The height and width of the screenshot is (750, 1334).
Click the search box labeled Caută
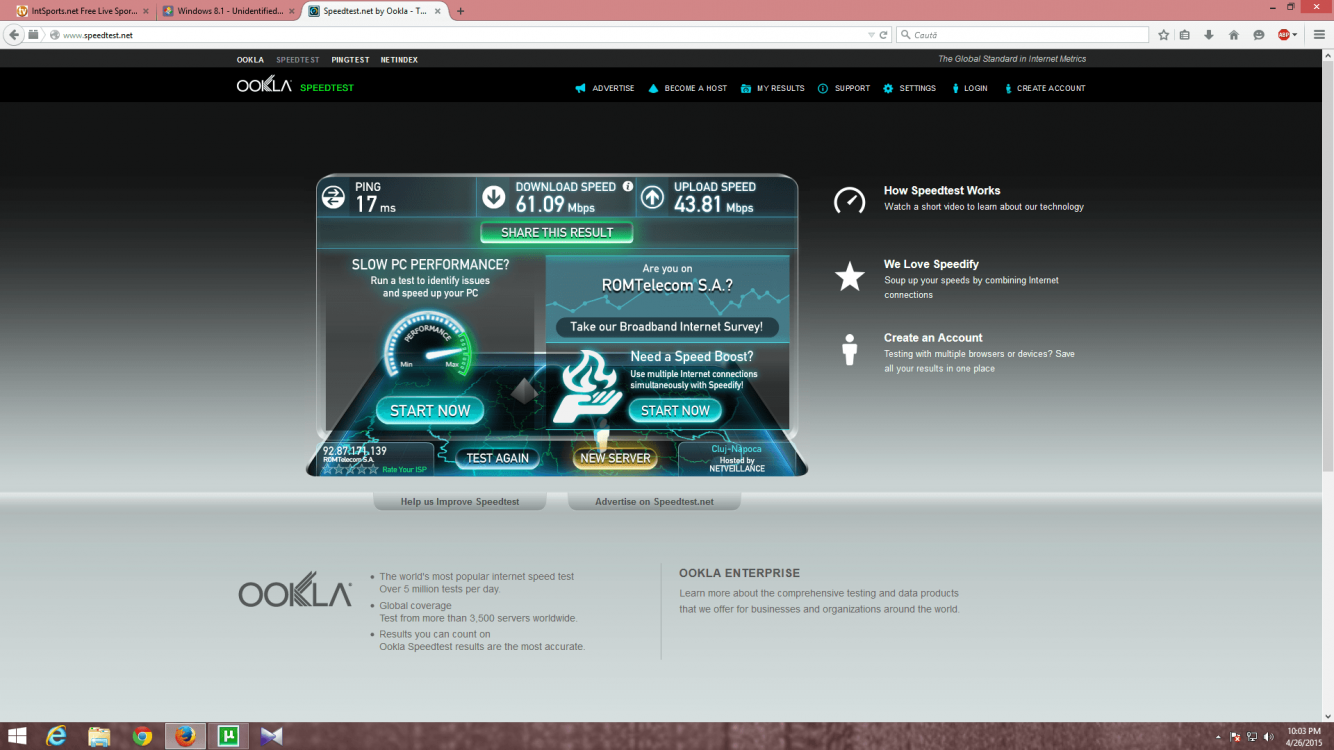point(1022,35)
